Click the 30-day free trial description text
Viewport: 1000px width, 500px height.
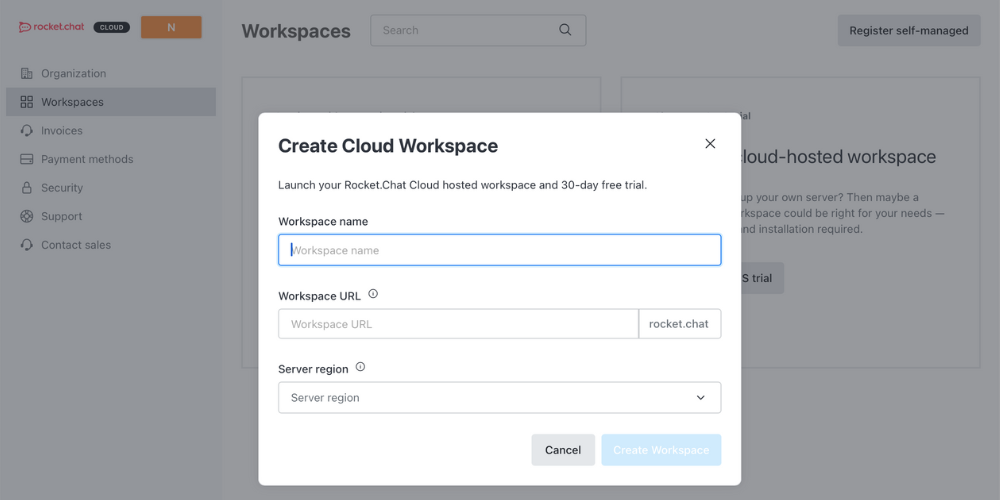click(x=463, y=186)
